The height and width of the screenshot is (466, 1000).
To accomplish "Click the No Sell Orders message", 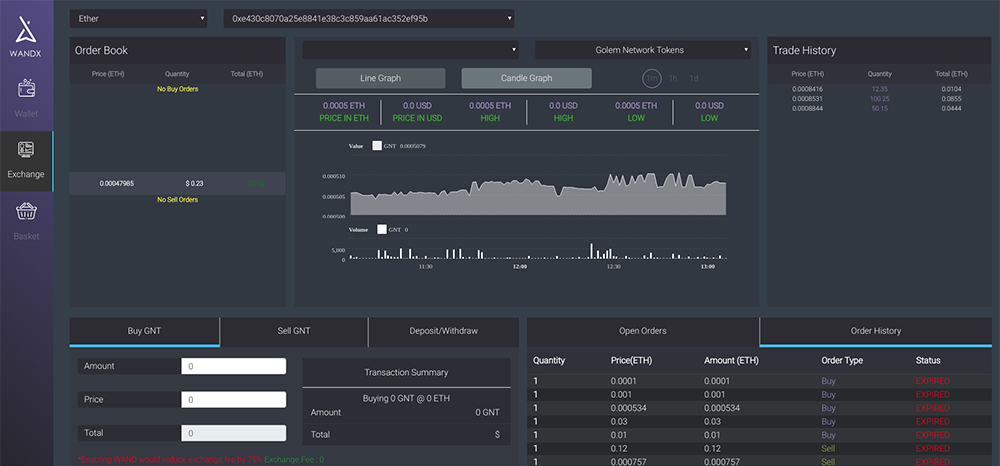I will [x=177, y=200].
